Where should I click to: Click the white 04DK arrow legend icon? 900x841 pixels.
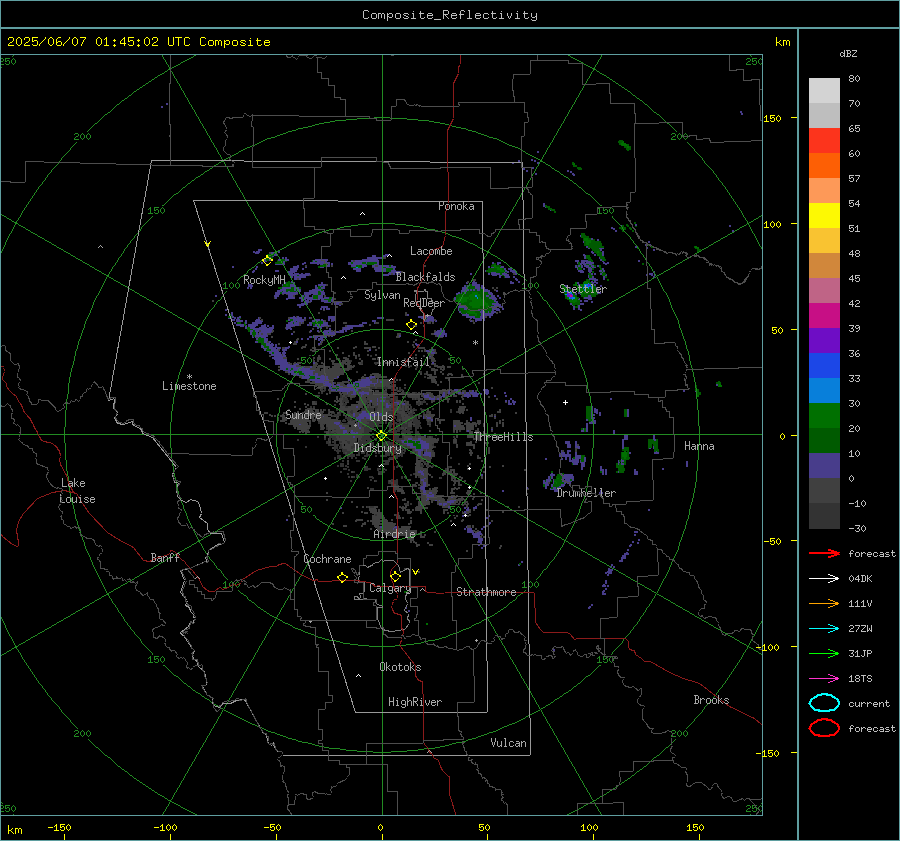824,578
